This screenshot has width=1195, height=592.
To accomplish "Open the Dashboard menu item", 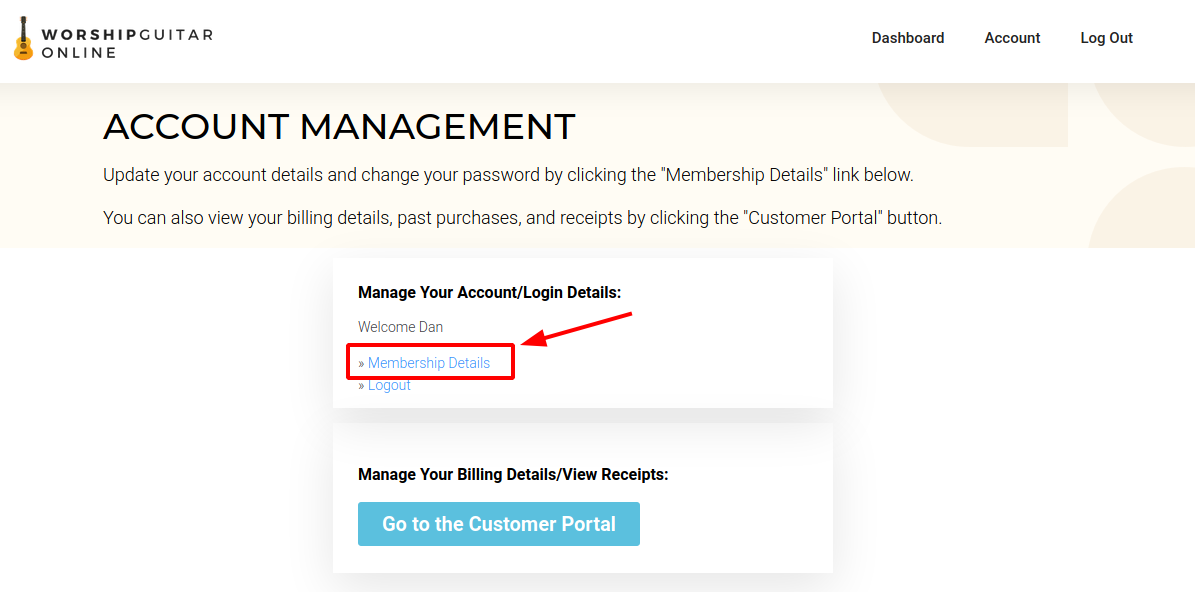I will click(907, 38).
